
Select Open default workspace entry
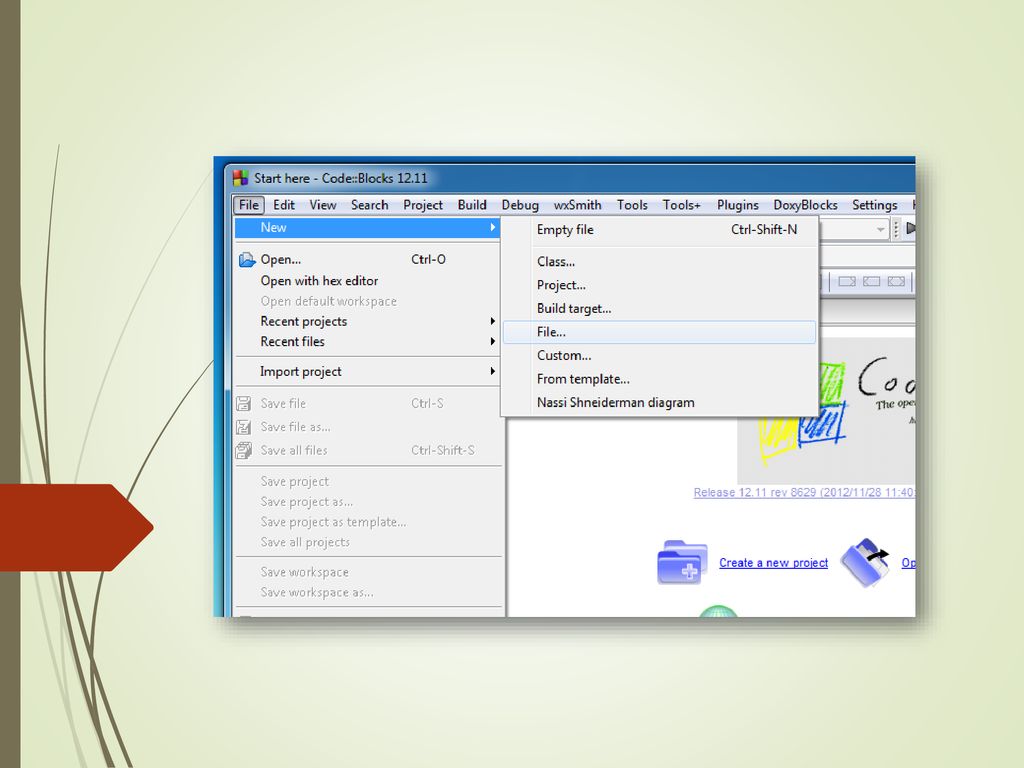(x=367, y=301)
